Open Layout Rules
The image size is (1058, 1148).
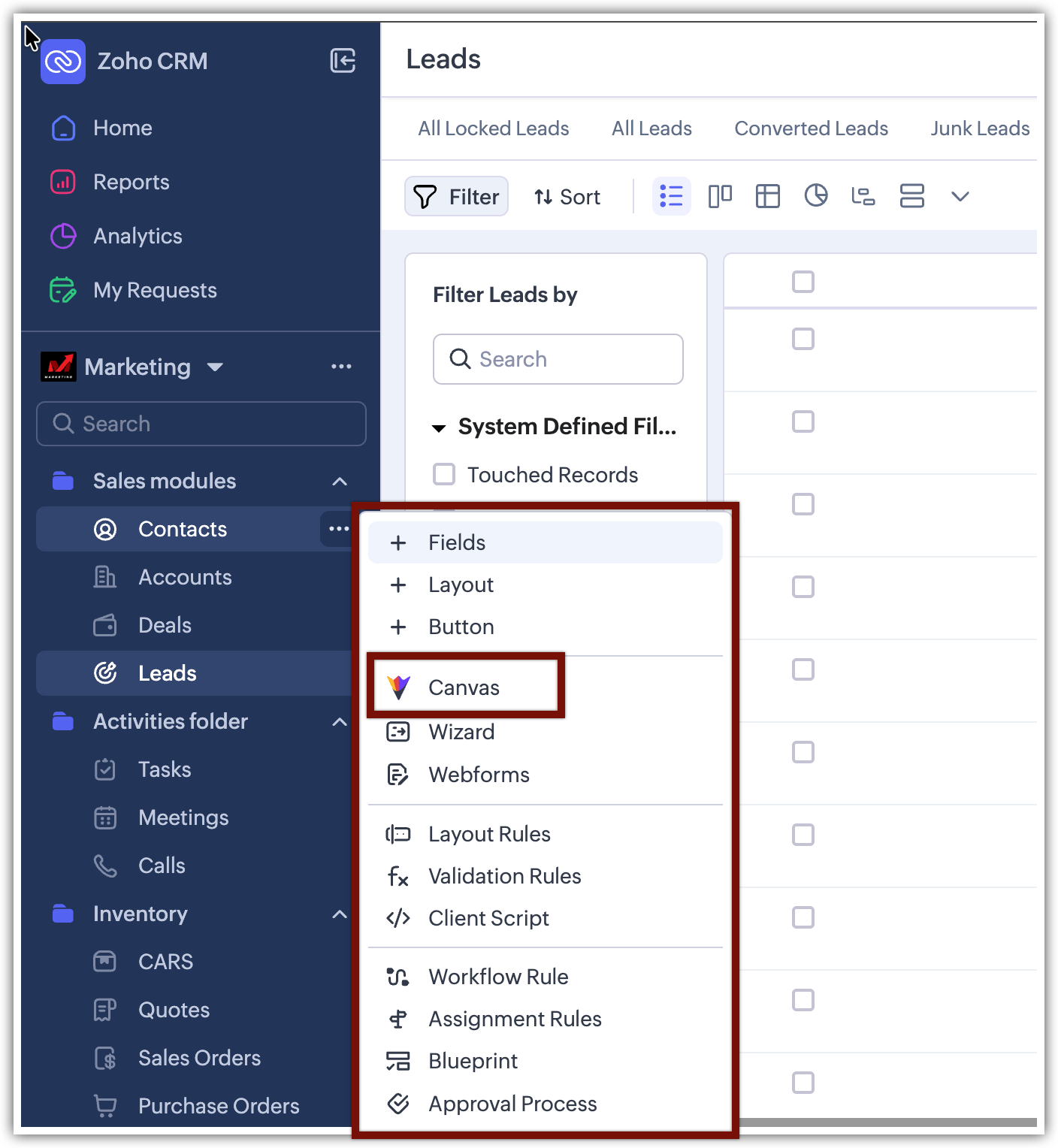tap(489, 834)
